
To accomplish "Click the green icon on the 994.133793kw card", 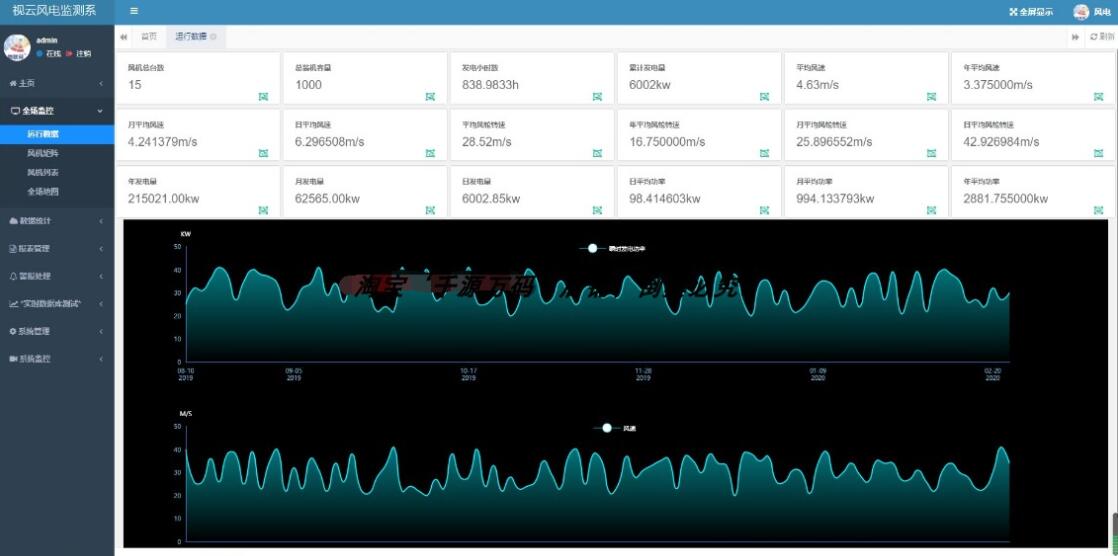I will 931,210.
